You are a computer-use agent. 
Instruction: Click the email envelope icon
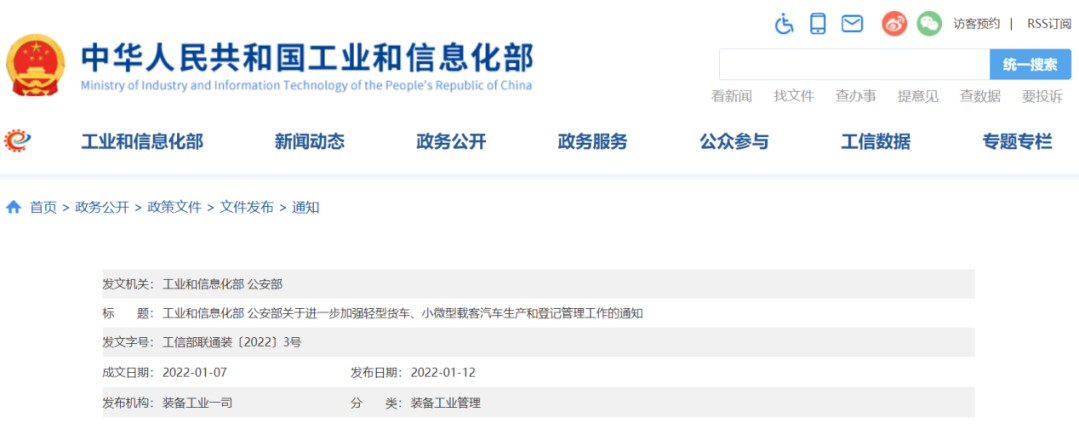coord(852,24)
